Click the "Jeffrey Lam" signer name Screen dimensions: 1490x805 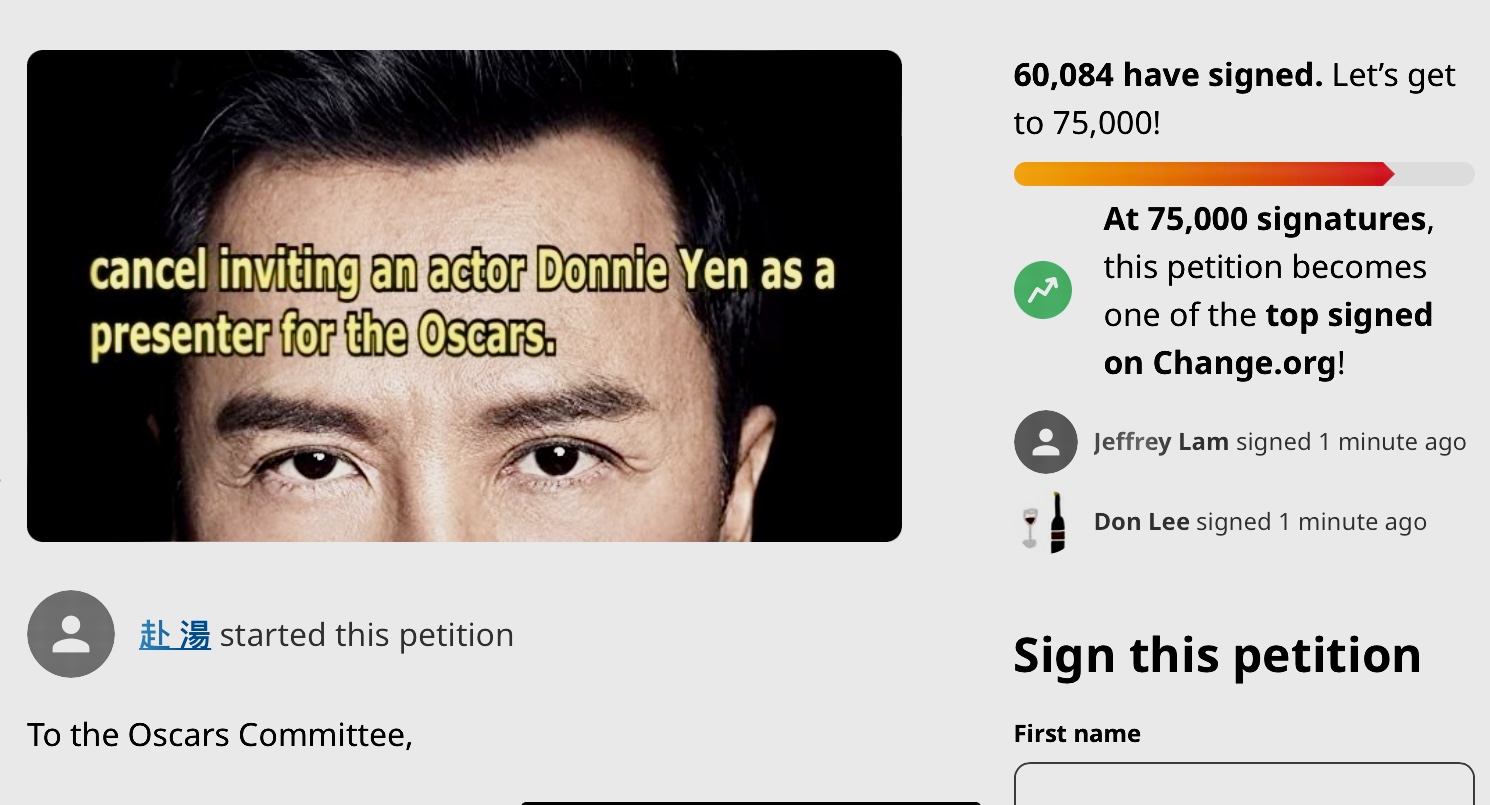[x=1160, y=442]
